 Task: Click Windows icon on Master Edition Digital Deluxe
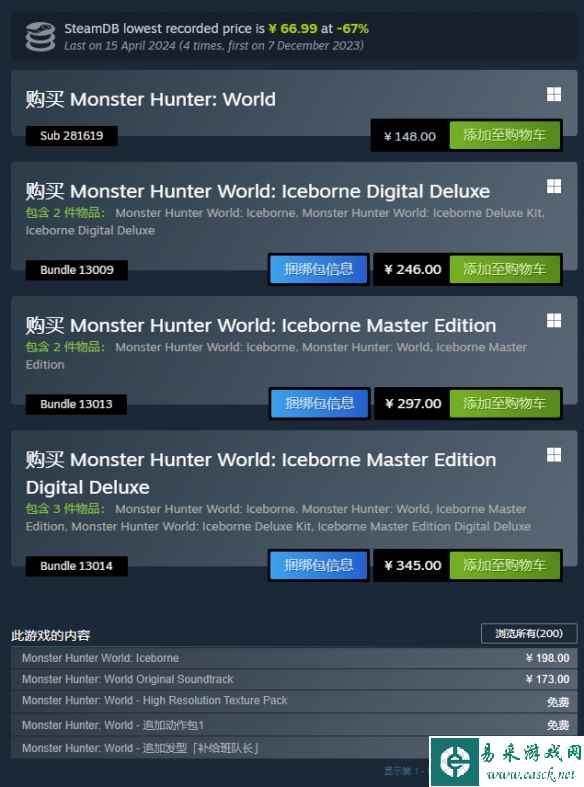pos(554,455)
